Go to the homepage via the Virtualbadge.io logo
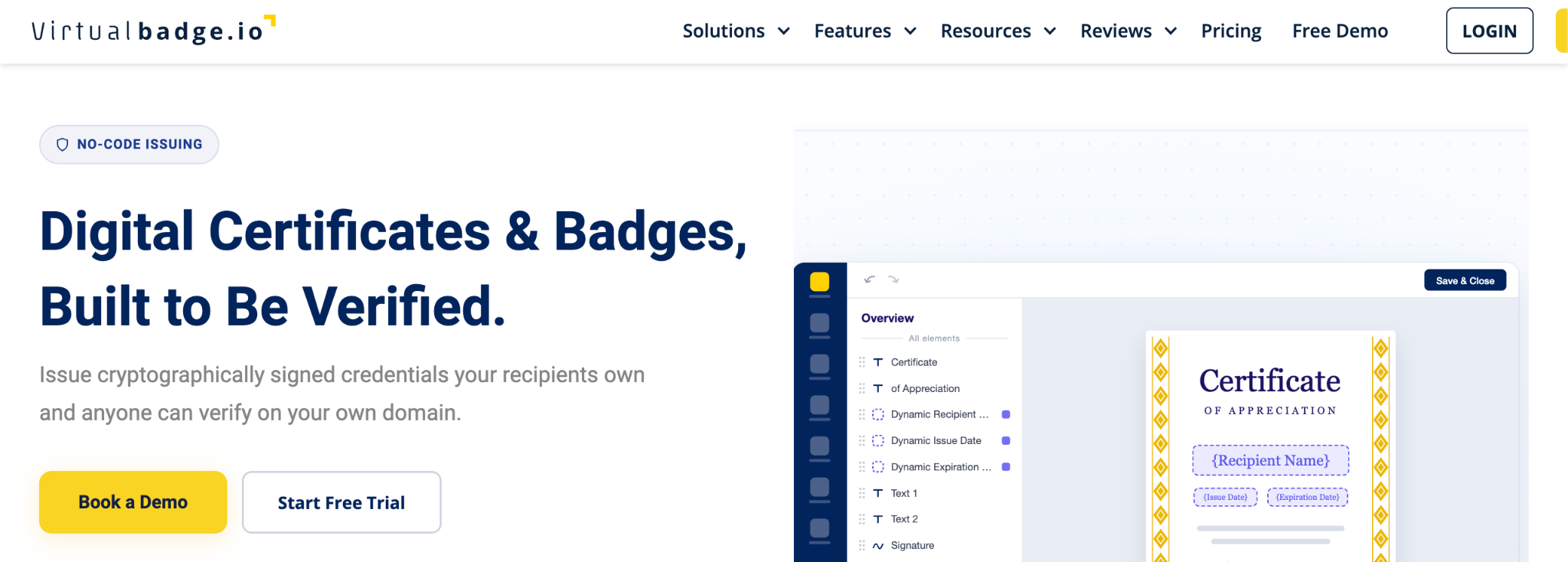Screen dimensions: 1568x562 [153, 31]
